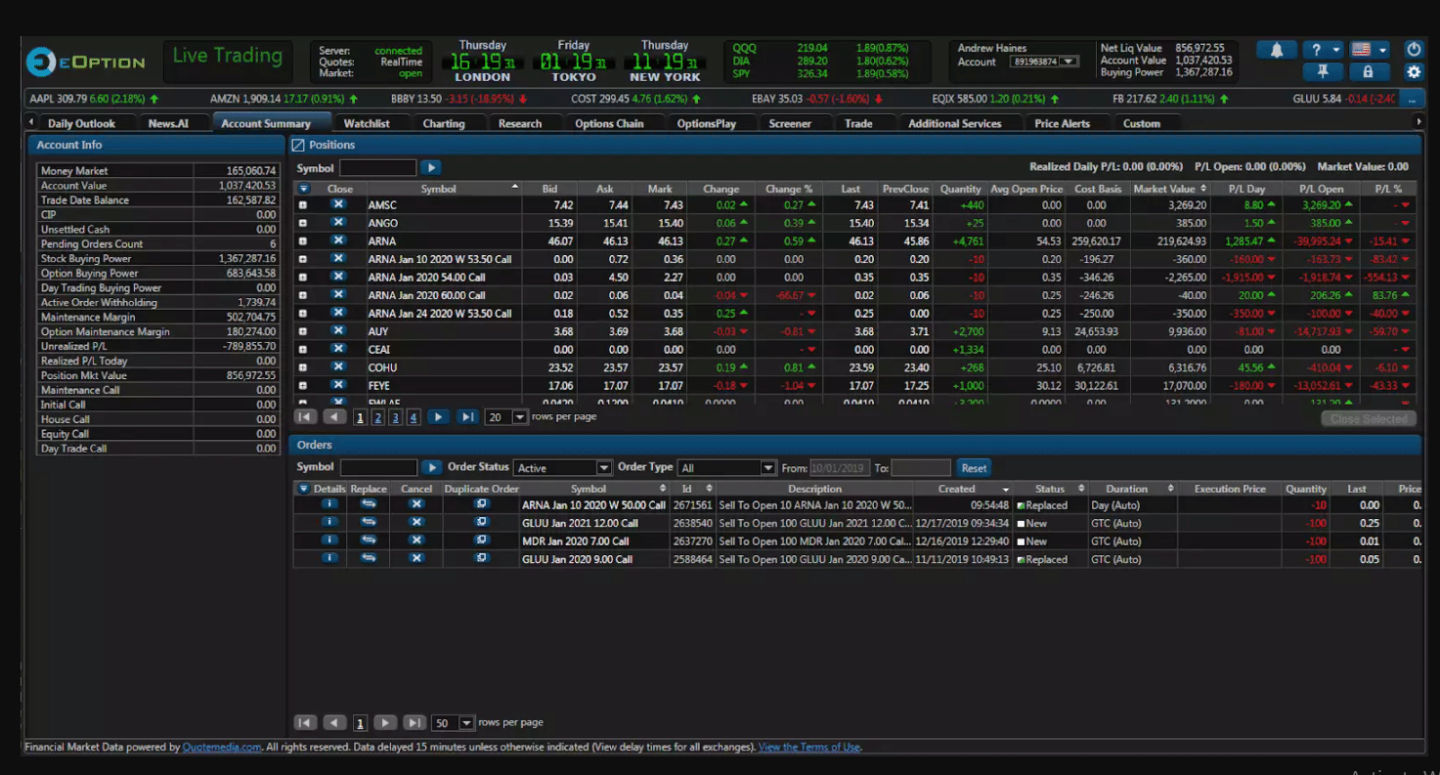The height and width of the screenshot is (775, 1440).
Task: Open the OptionsPlay tab
Action: pyautogui.click(x=706, y=123)
